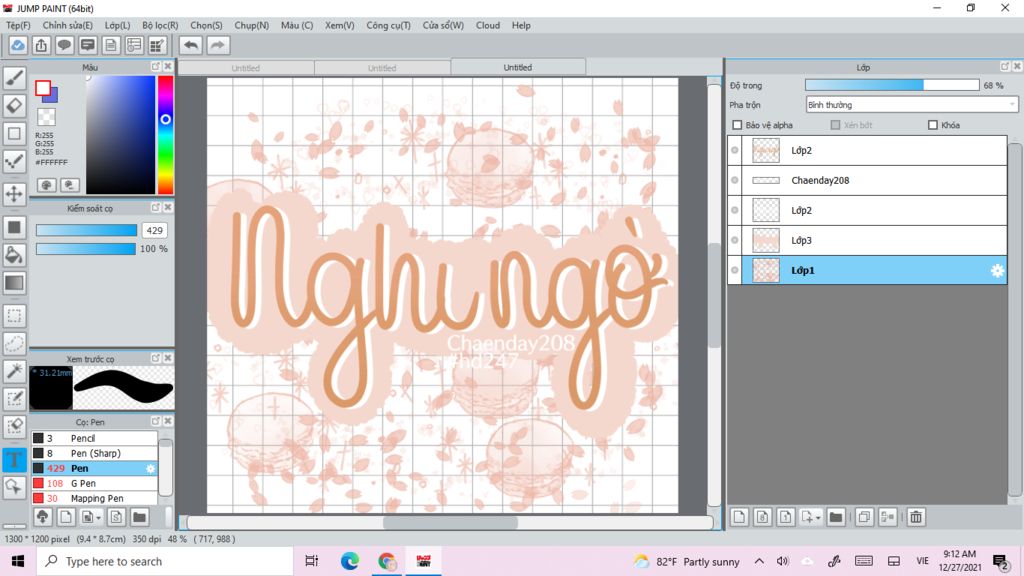This screenshot has height=576, width=1024.
Task: Switch to the active third Untitled tab
Action: pos(517,67)
